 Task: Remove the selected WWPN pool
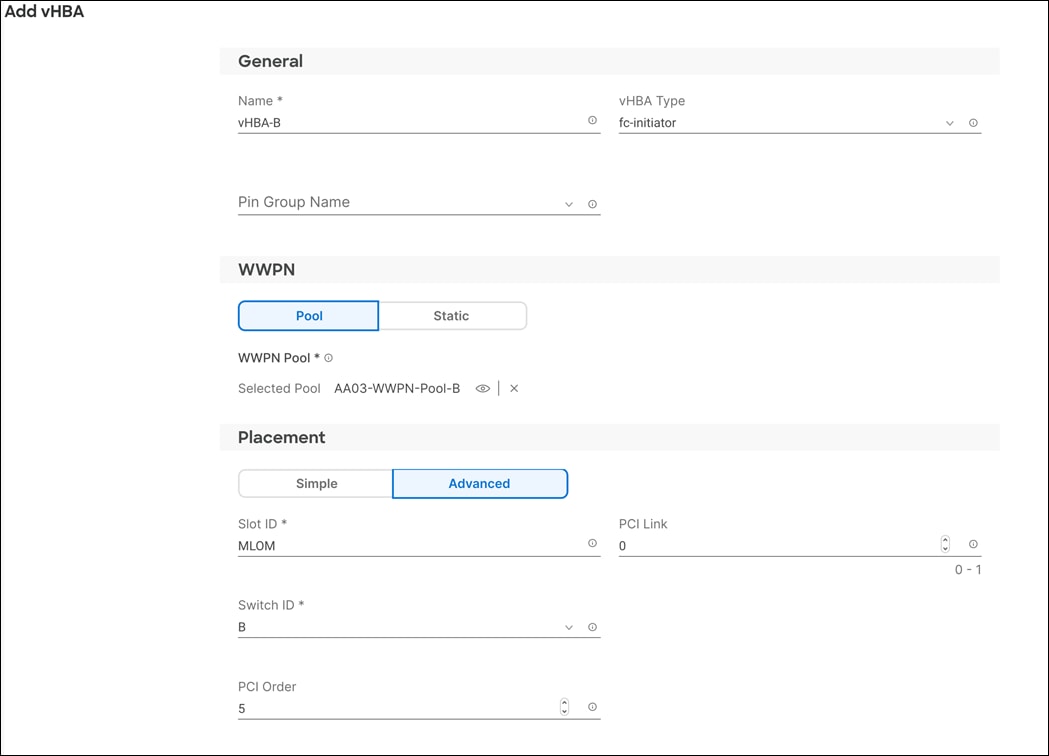coord(514,388)
